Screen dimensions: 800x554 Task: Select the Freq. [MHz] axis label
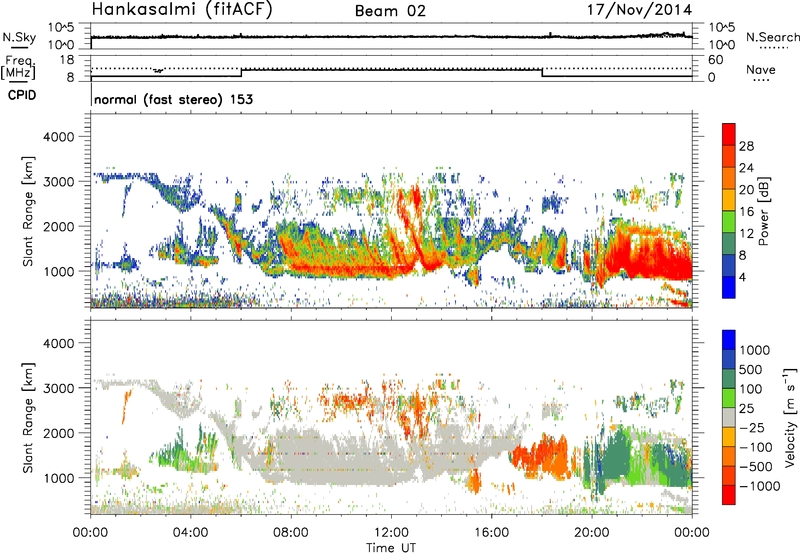tap(18, 67)
